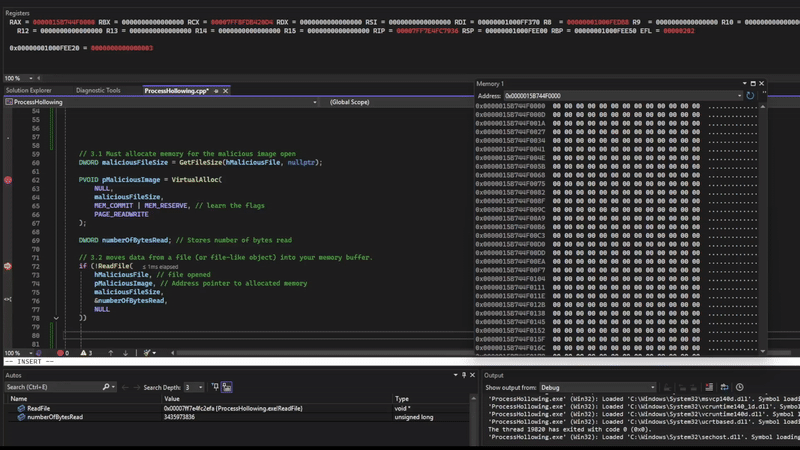This screenshot has height=450, width=800.
Task: Click the Memory scrollbar up arrow
Action: [x=763, y=106]
